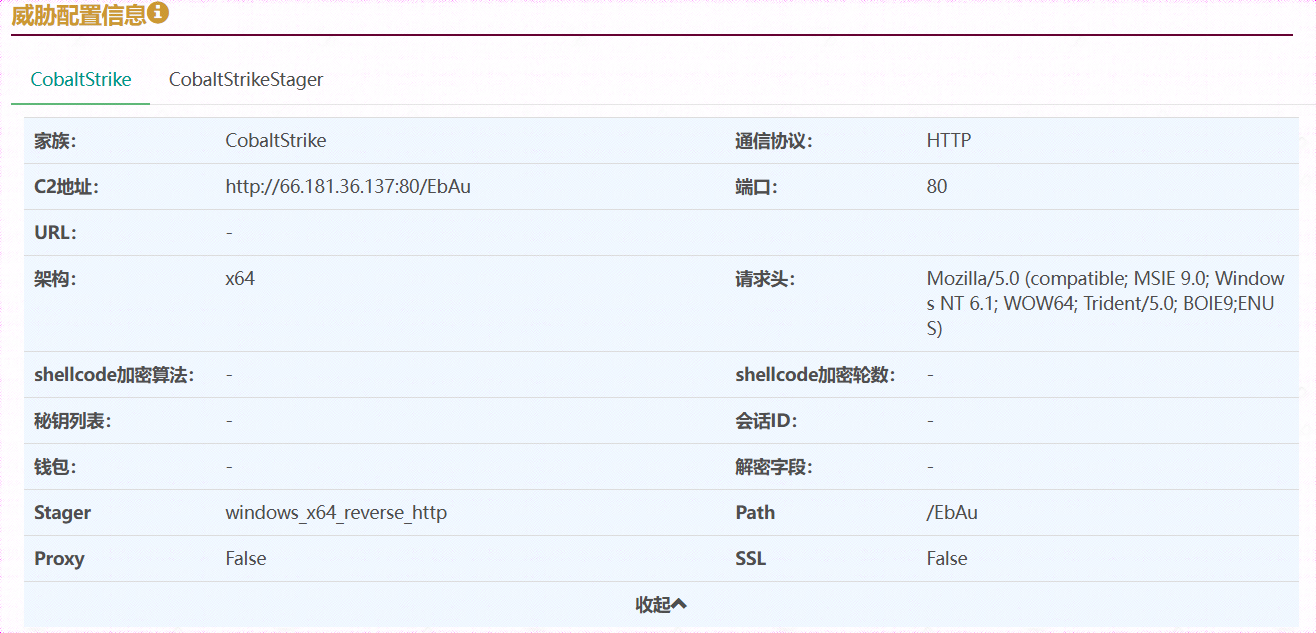Click the URL label

click(55, 233)
